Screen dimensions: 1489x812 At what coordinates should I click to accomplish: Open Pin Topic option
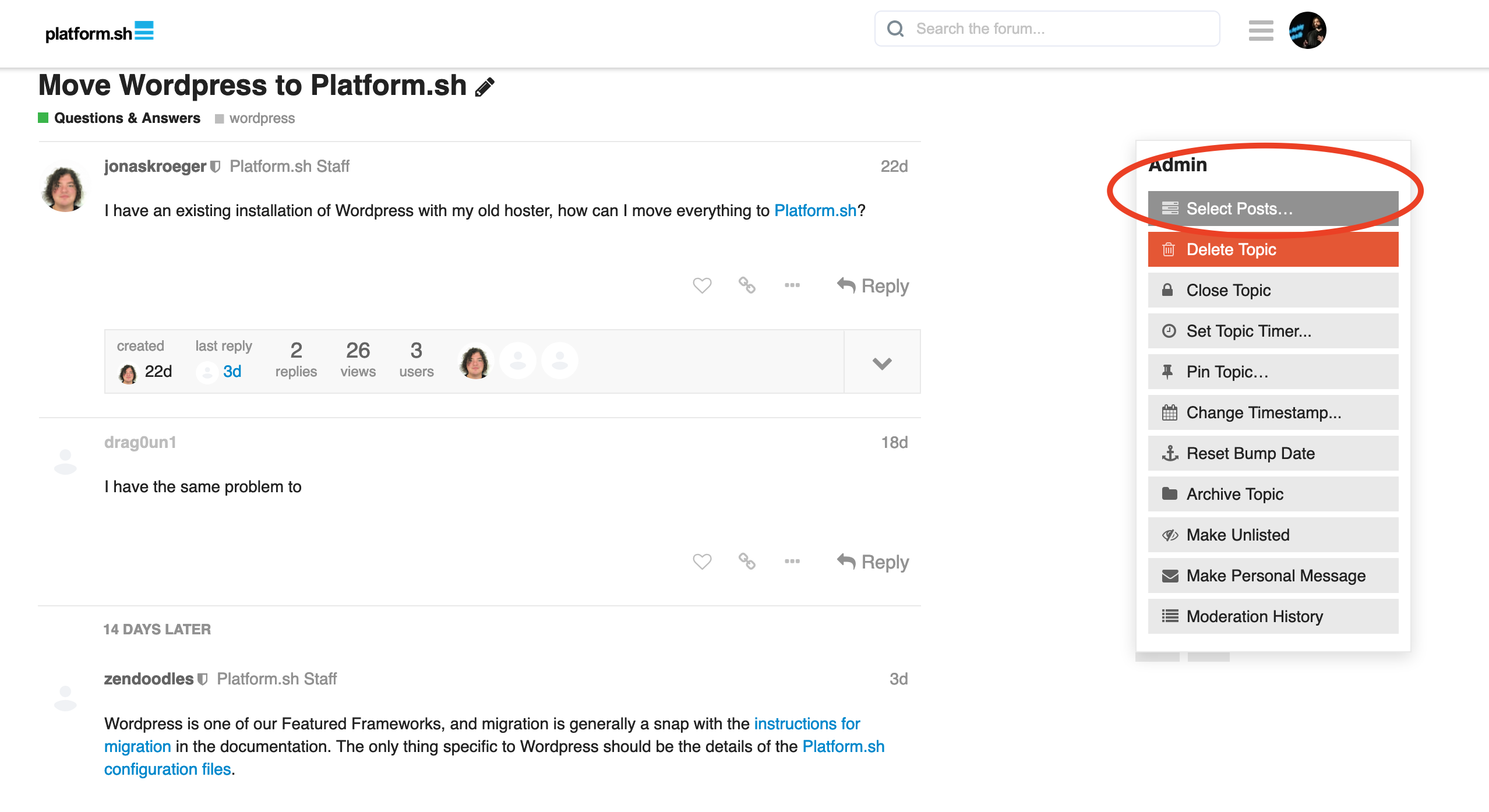1273,372
